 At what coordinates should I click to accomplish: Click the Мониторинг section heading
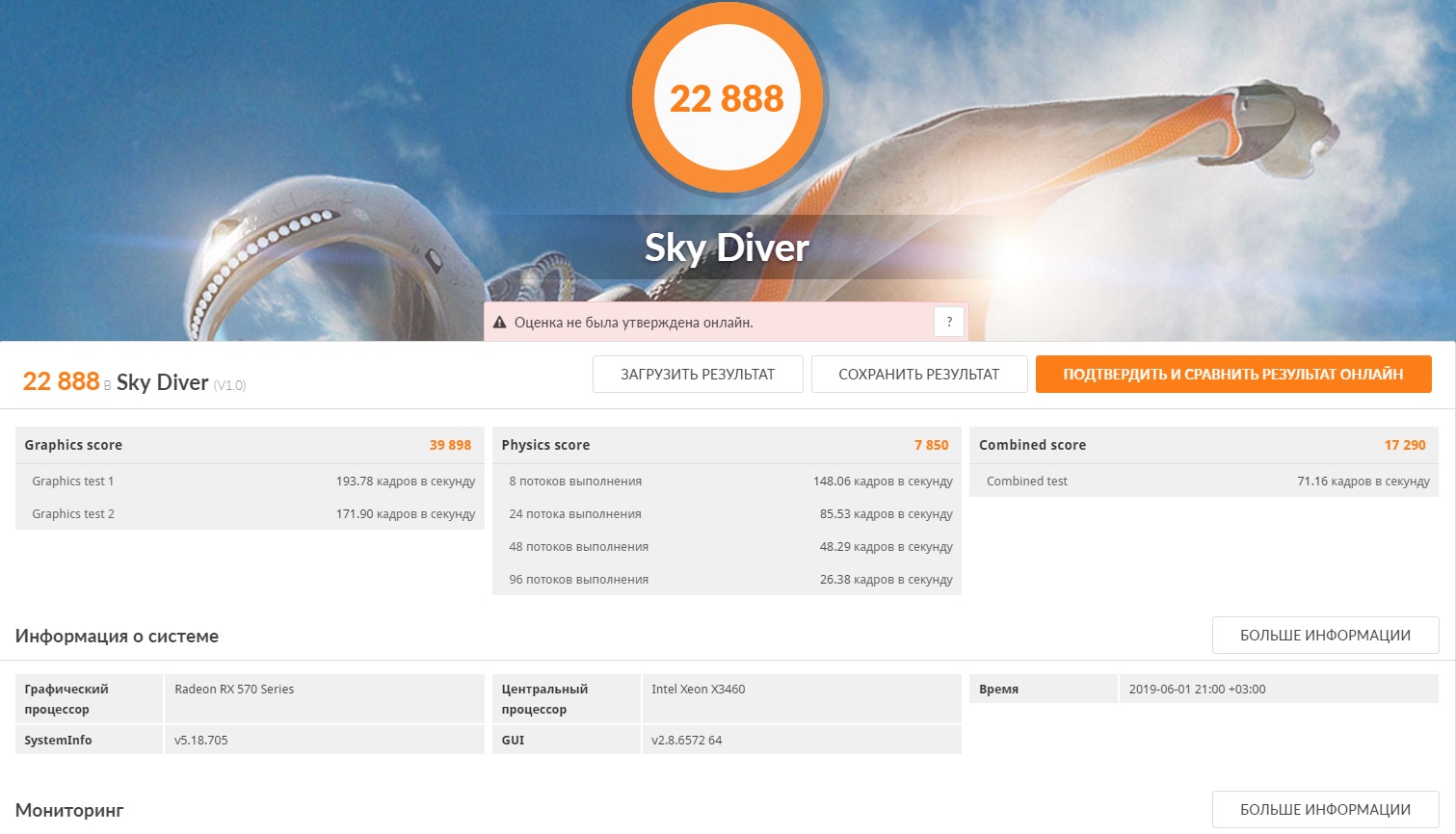pyautogui.click(x=69, y=811)
